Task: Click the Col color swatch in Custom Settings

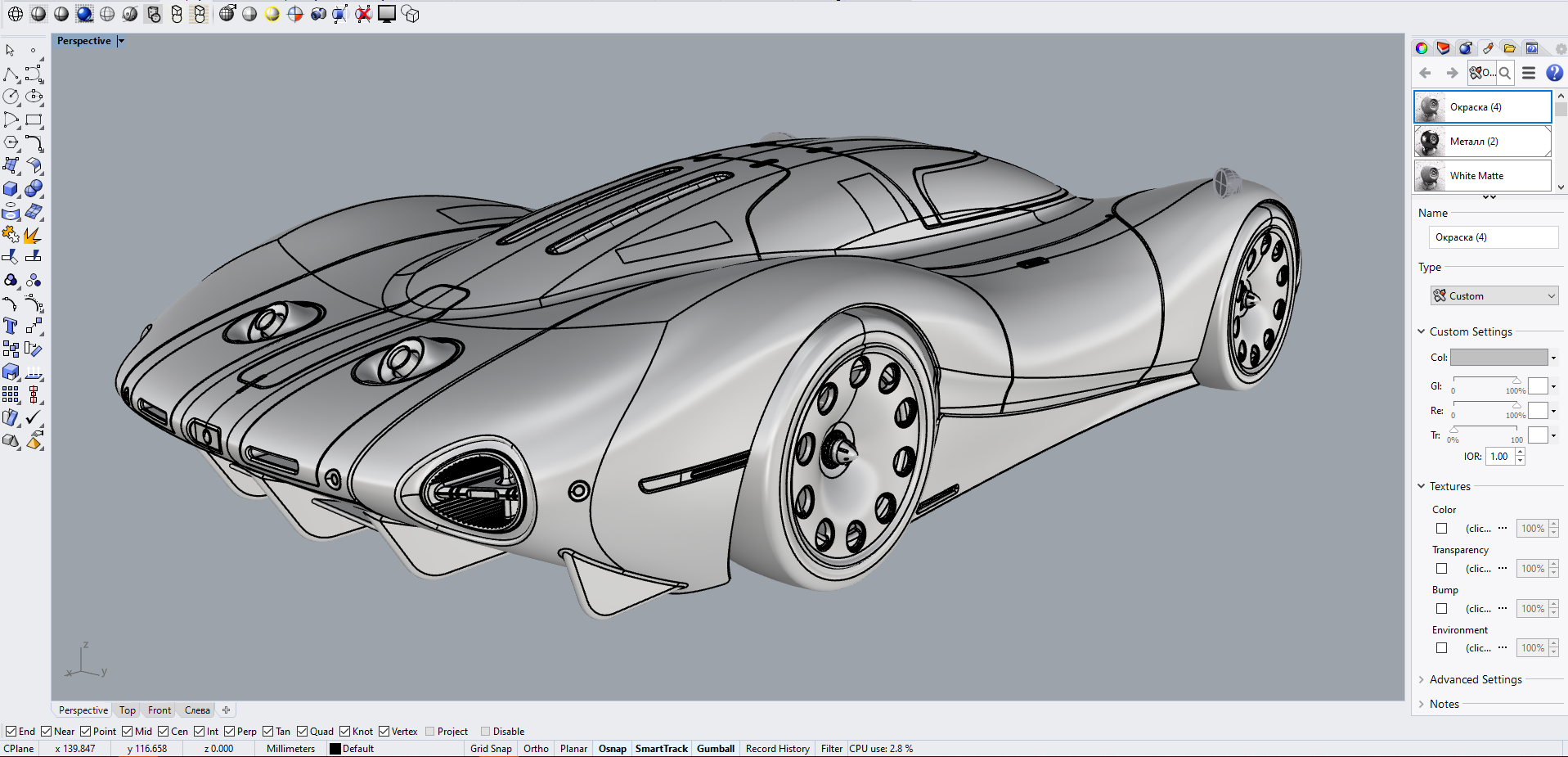Action: (x=1498, y=358)
